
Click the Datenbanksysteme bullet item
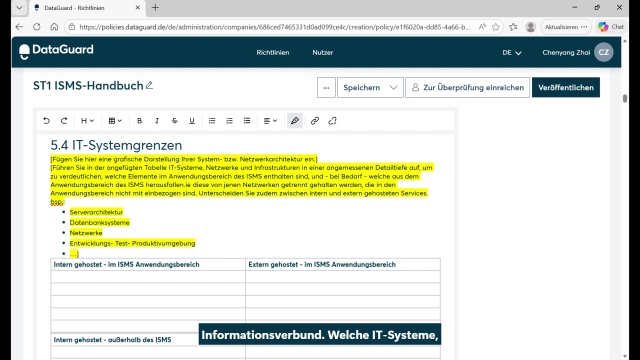click(100, 222)
